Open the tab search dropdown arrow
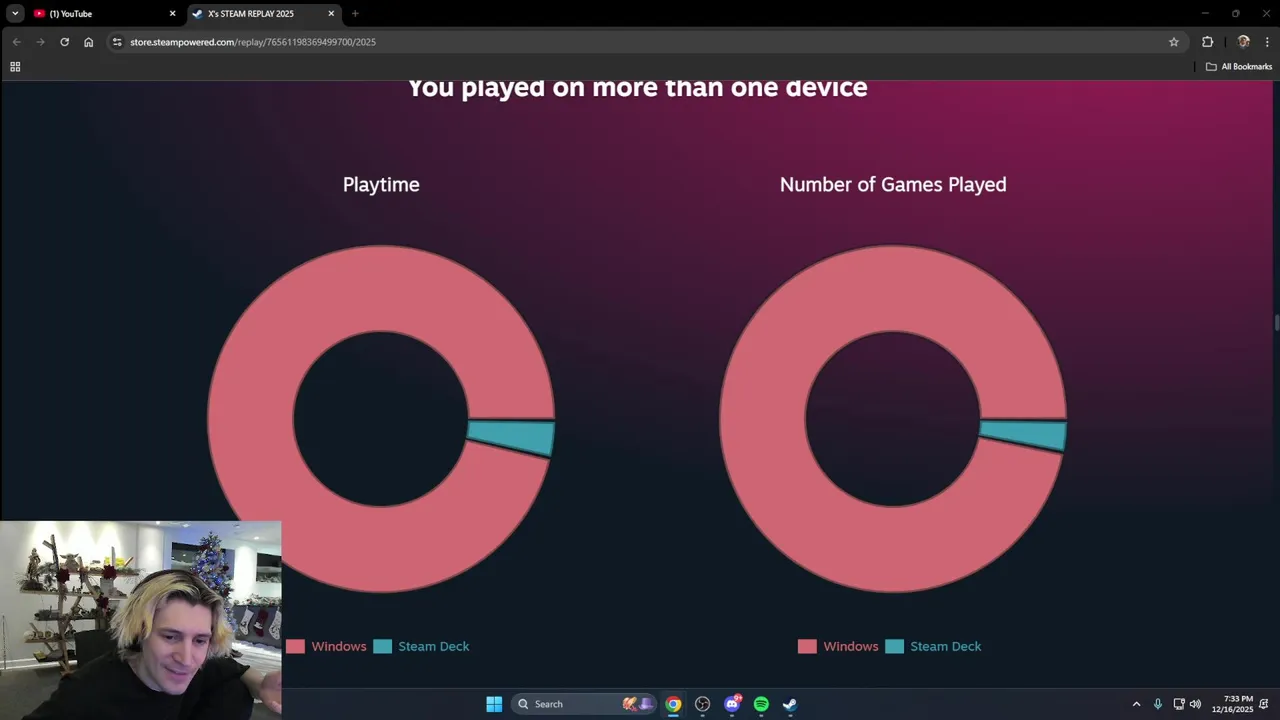The image size is (1280, 720). coord(15,13)
